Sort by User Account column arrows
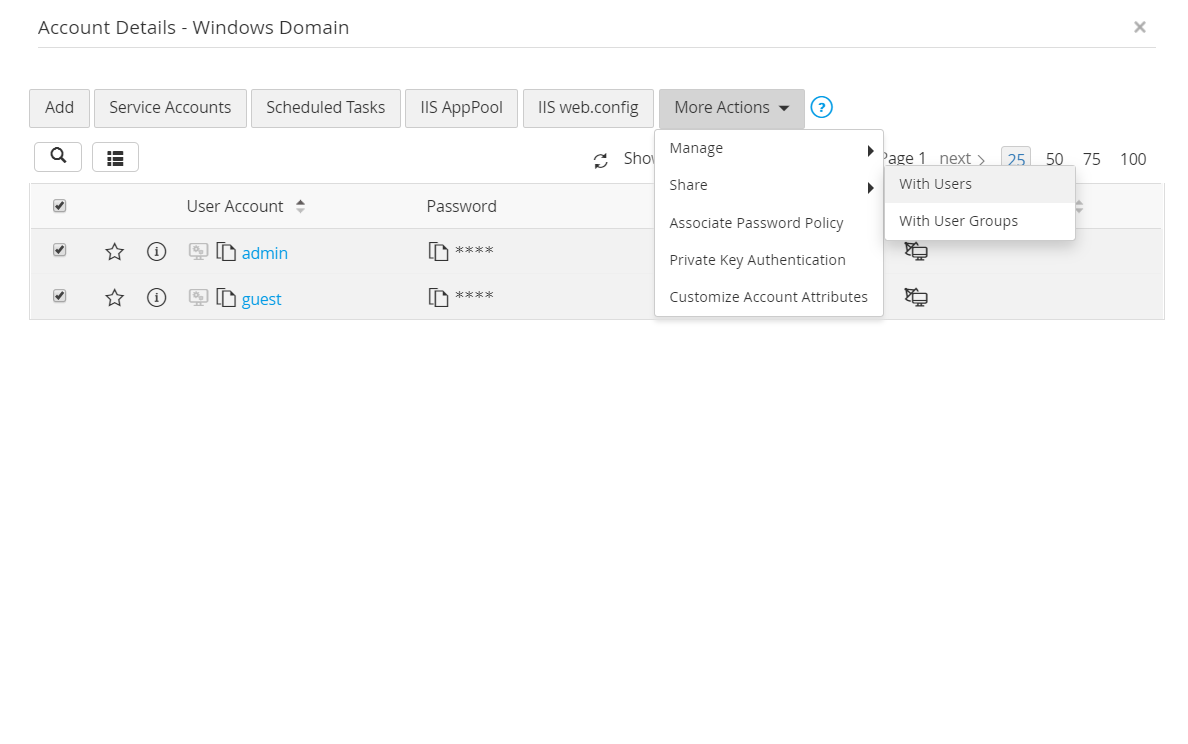Image resolution: width=1188 pixels, height=744 pixels. click(x=300, y=206)
